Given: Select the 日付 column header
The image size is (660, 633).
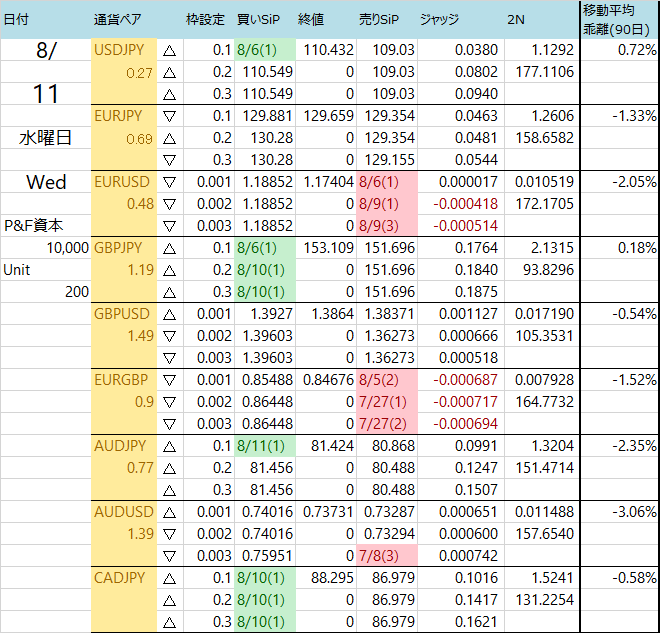Looking at the screenshot, I should point(16,19).
